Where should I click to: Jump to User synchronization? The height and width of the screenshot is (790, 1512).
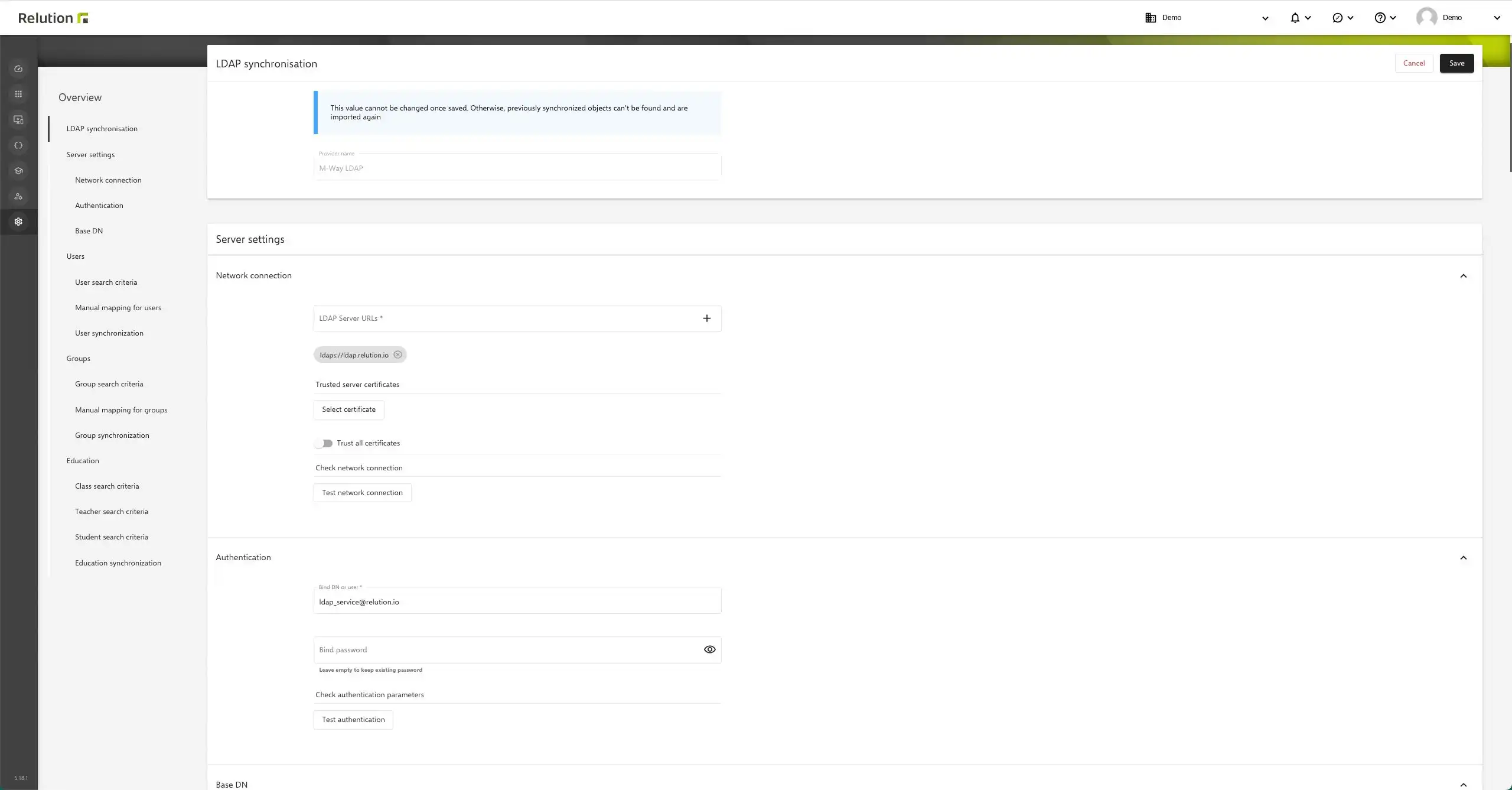click(109, 333)
